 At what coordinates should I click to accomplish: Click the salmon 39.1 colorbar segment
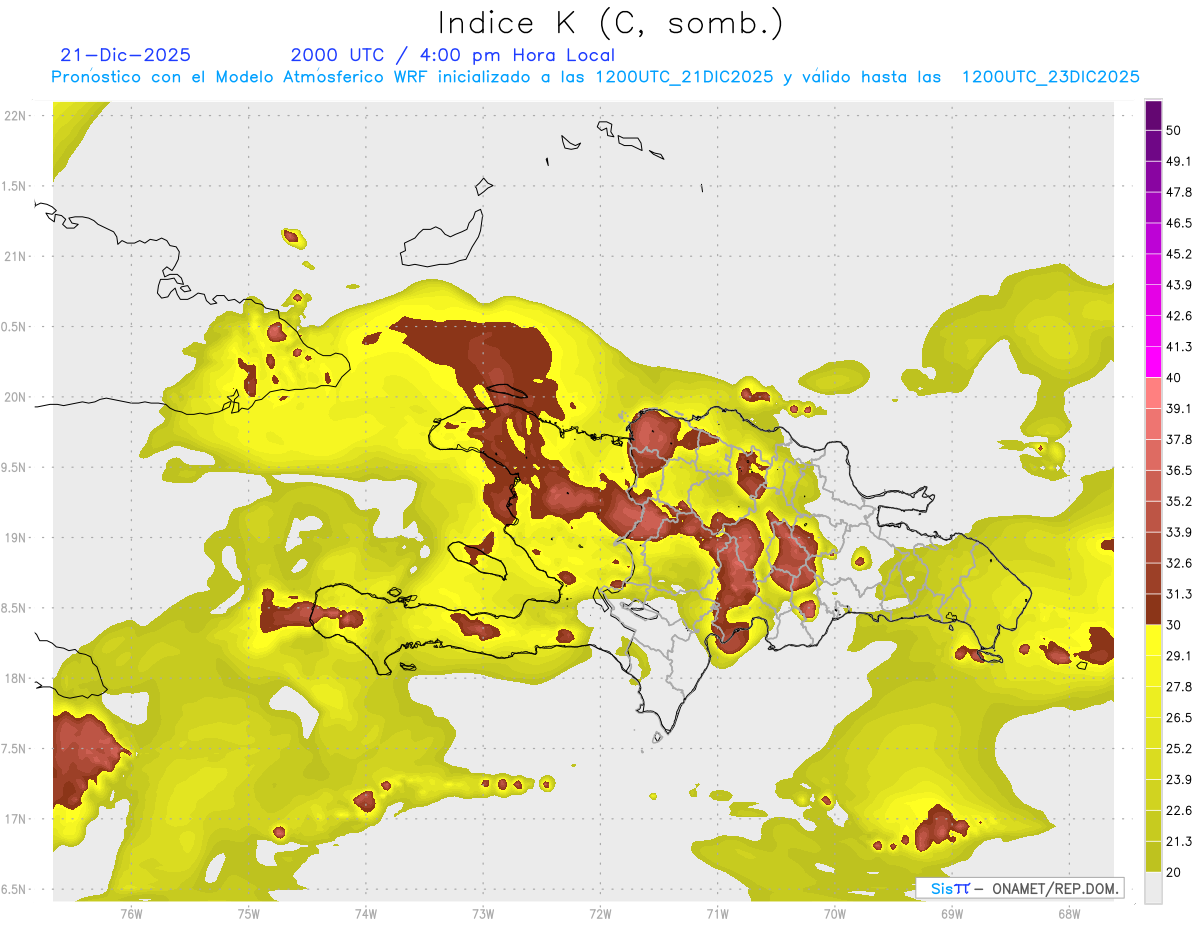coord(1153,392)
